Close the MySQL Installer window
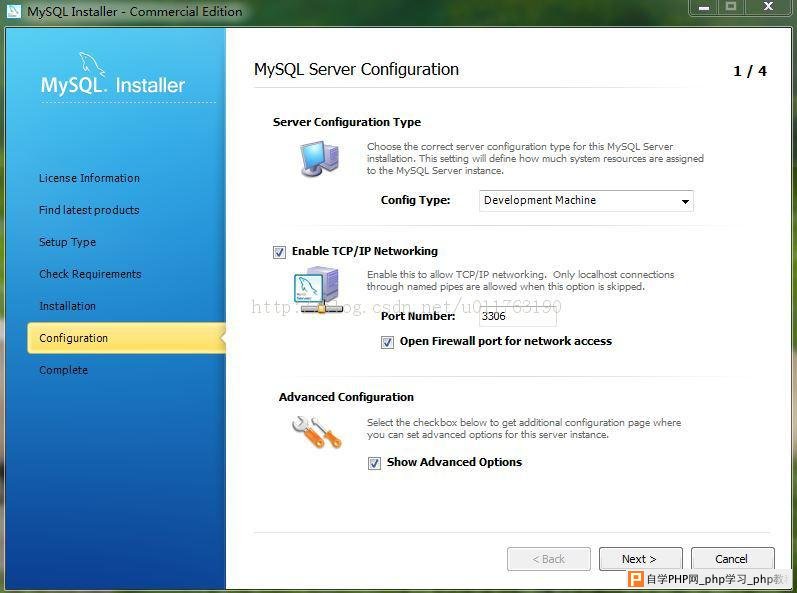This screenshot has height=593, width=797. (x=768, y=7)
